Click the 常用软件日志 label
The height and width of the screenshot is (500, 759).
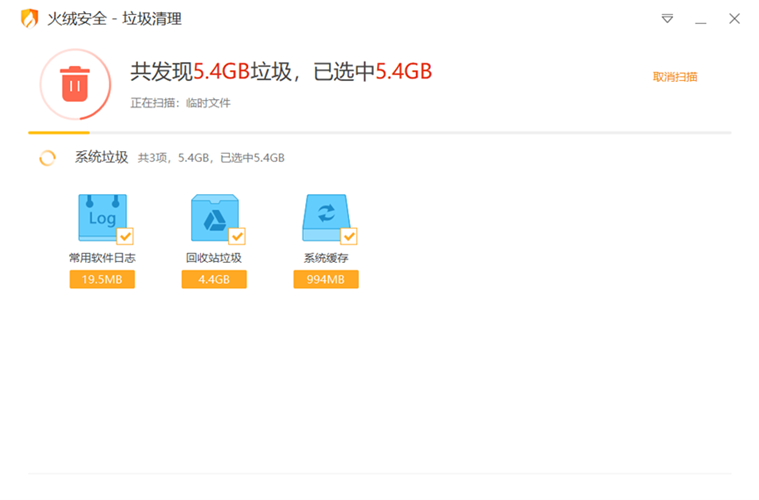[102, 258]
